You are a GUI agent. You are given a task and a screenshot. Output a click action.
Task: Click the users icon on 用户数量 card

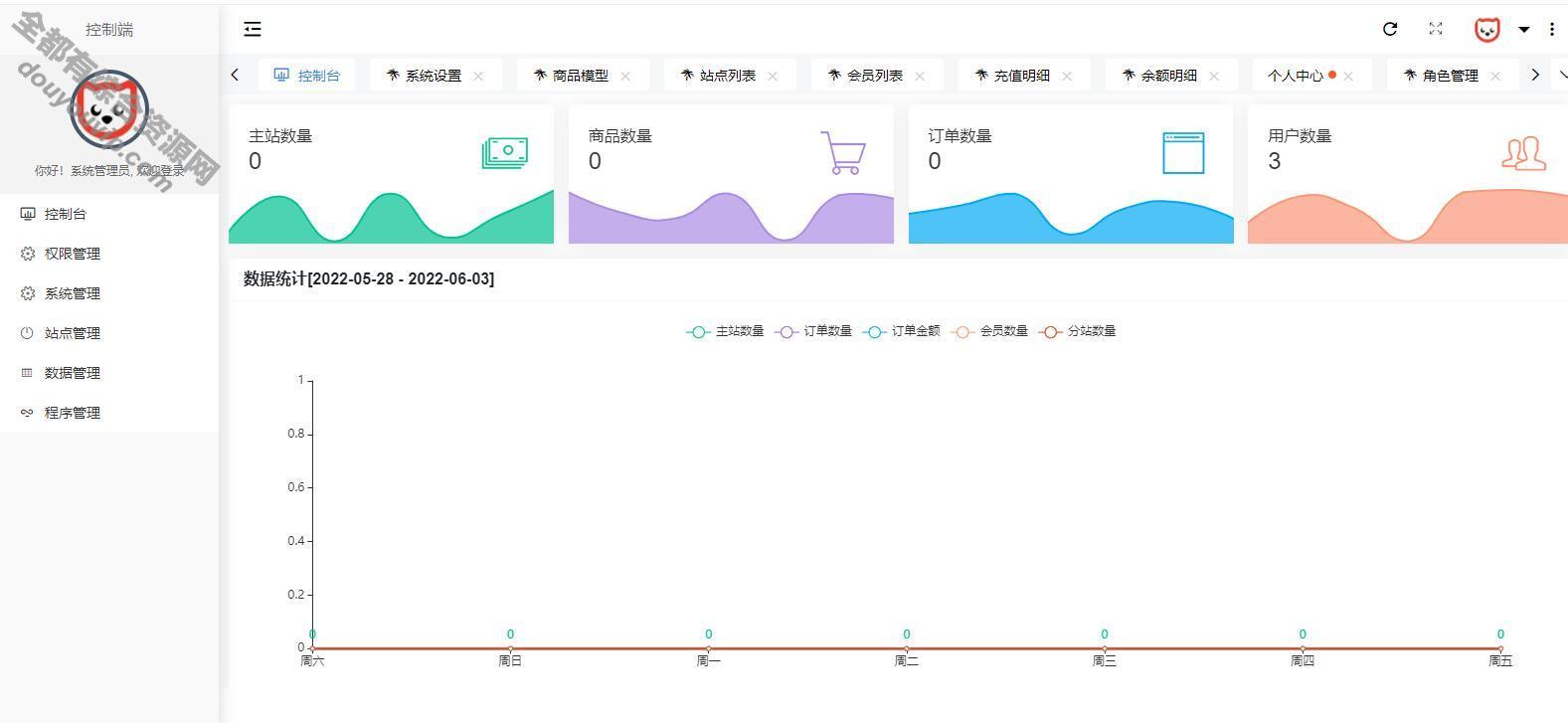(x=1523, y=153)
